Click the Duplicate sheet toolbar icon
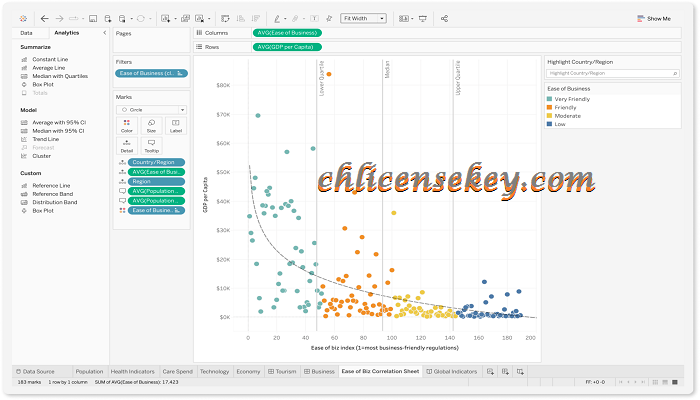 point(185,19)
